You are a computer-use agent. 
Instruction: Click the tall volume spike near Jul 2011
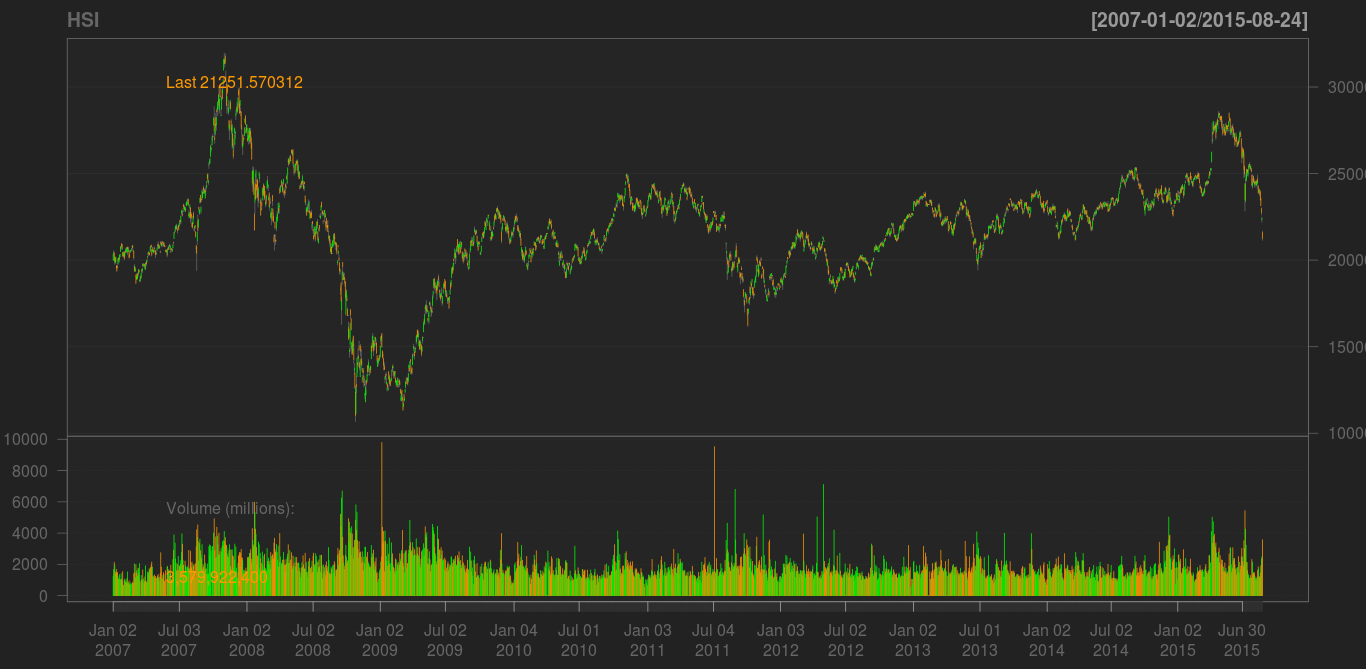(714, 521)
